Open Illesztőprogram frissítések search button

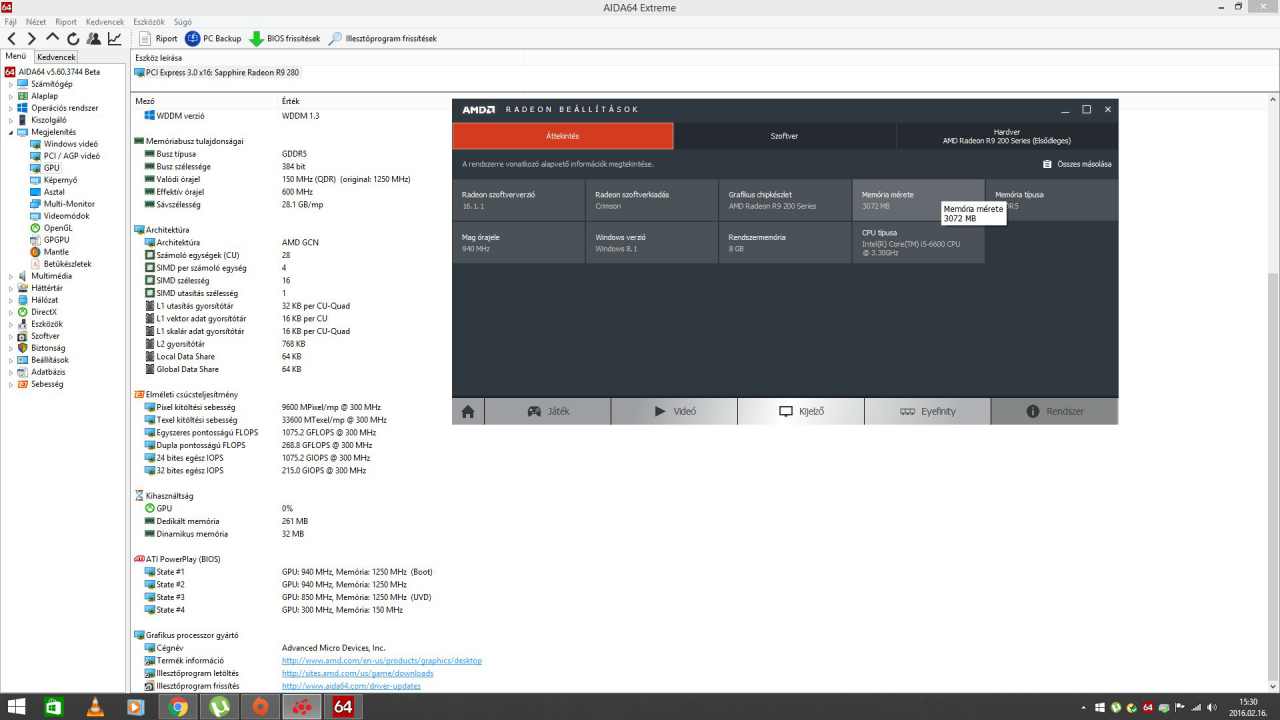click(383, 38)
